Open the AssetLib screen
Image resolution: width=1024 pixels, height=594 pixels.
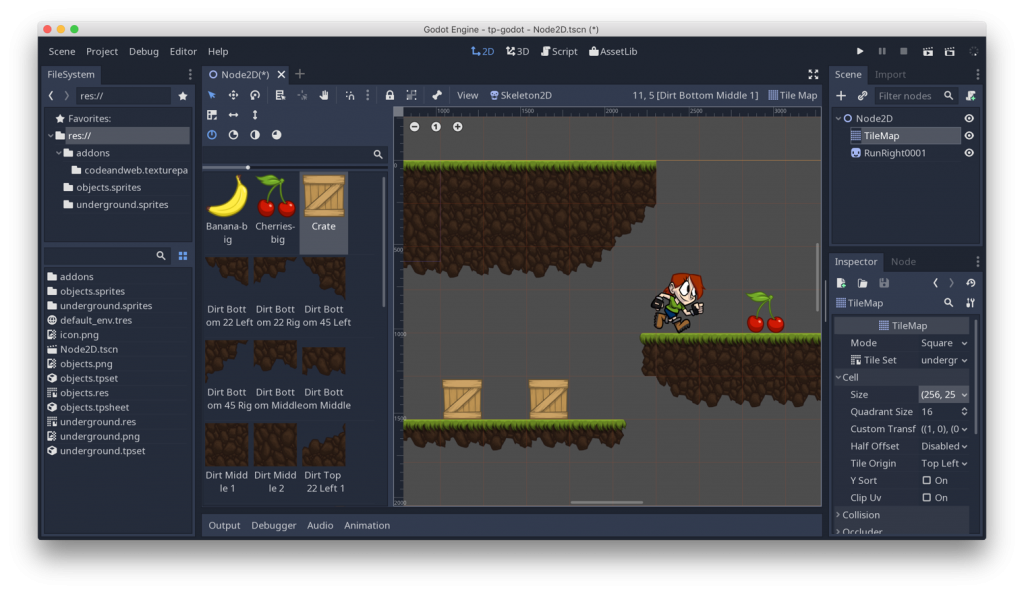point(613,51)
